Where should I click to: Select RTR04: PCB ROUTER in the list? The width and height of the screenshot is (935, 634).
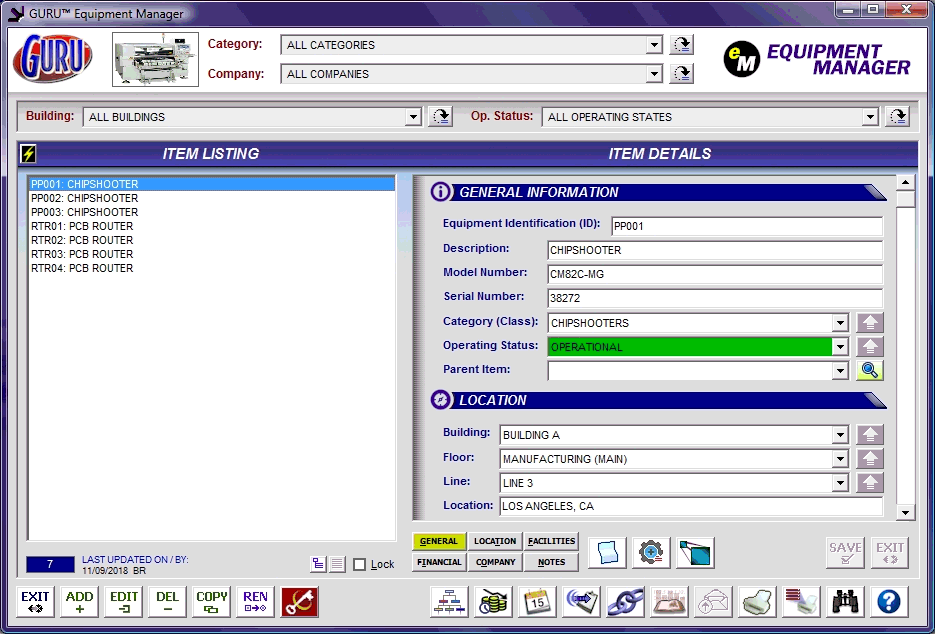[212, 268]
